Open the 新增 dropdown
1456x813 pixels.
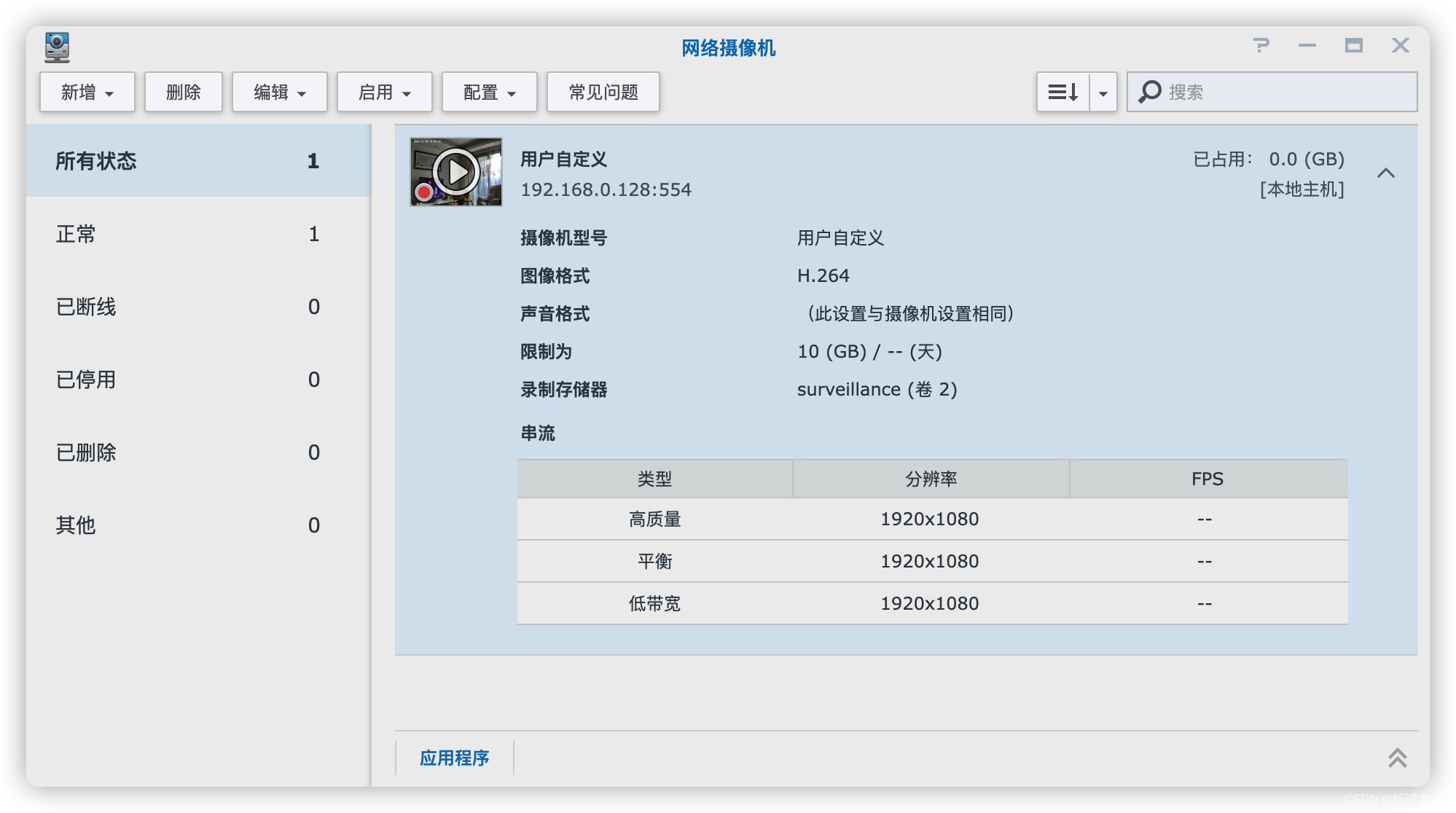[86, 91]
